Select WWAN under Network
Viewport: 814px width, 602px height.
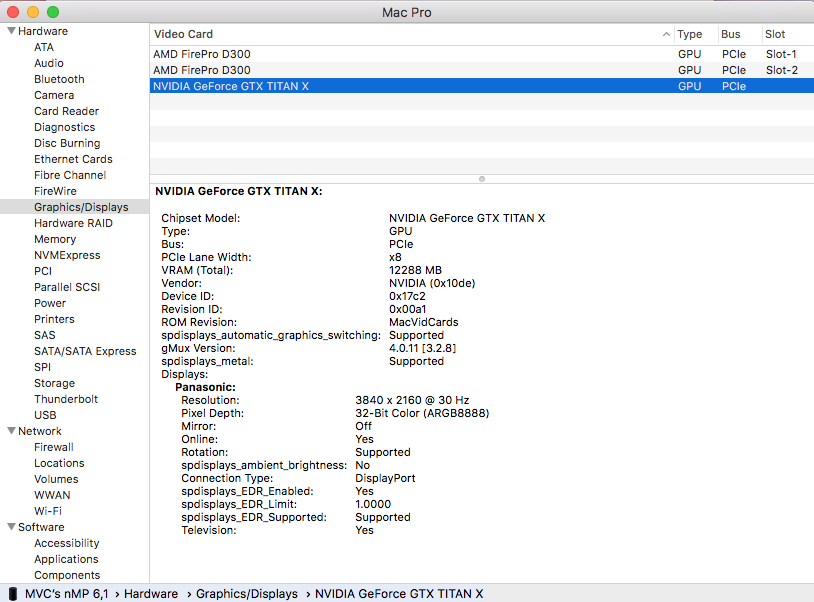pyautogui.click(x=52, y=495)
